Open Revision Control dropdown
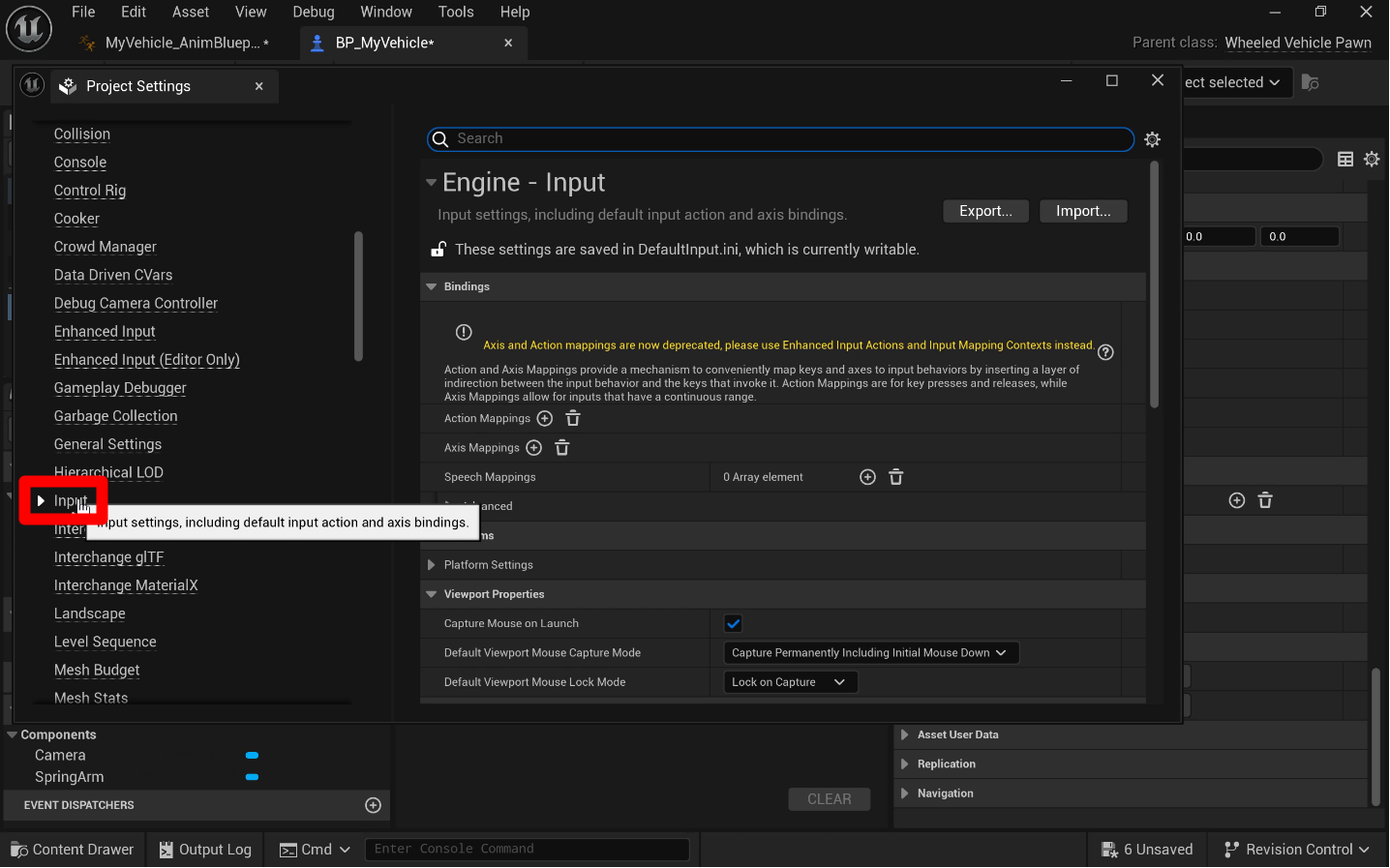This screenshot has height=868, width=1390. tap(1297, 850)
